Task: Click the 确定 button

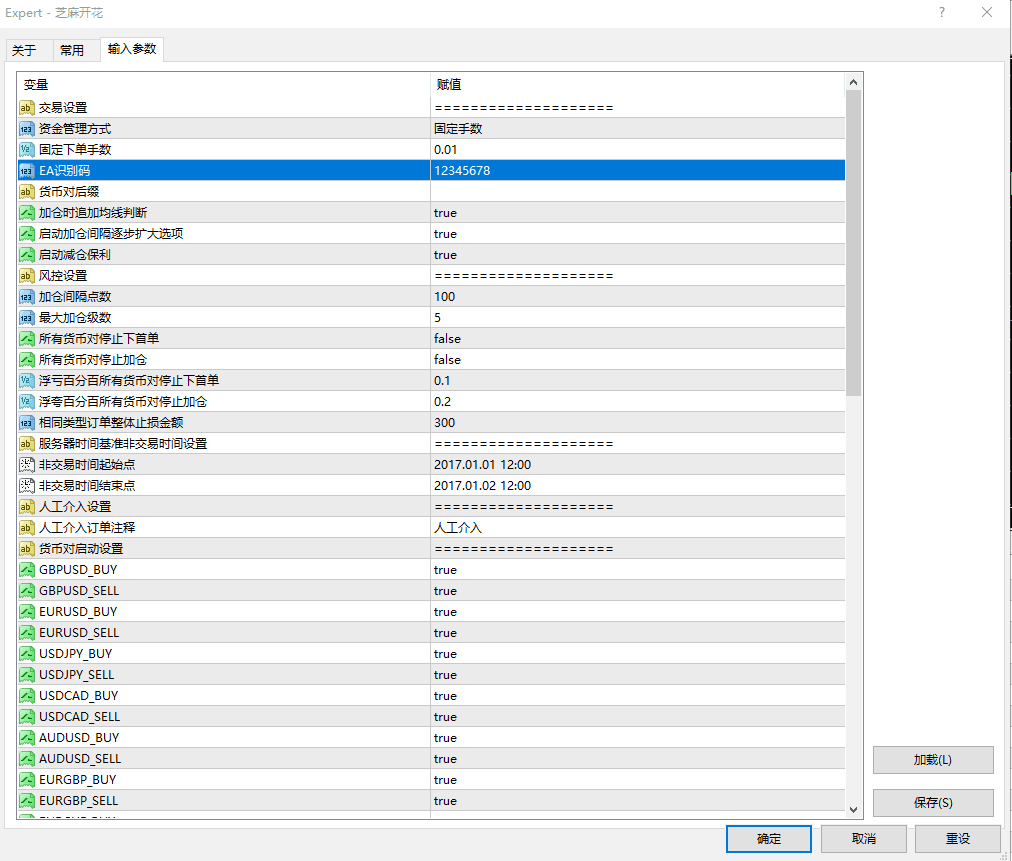Action: click(769, 838)
